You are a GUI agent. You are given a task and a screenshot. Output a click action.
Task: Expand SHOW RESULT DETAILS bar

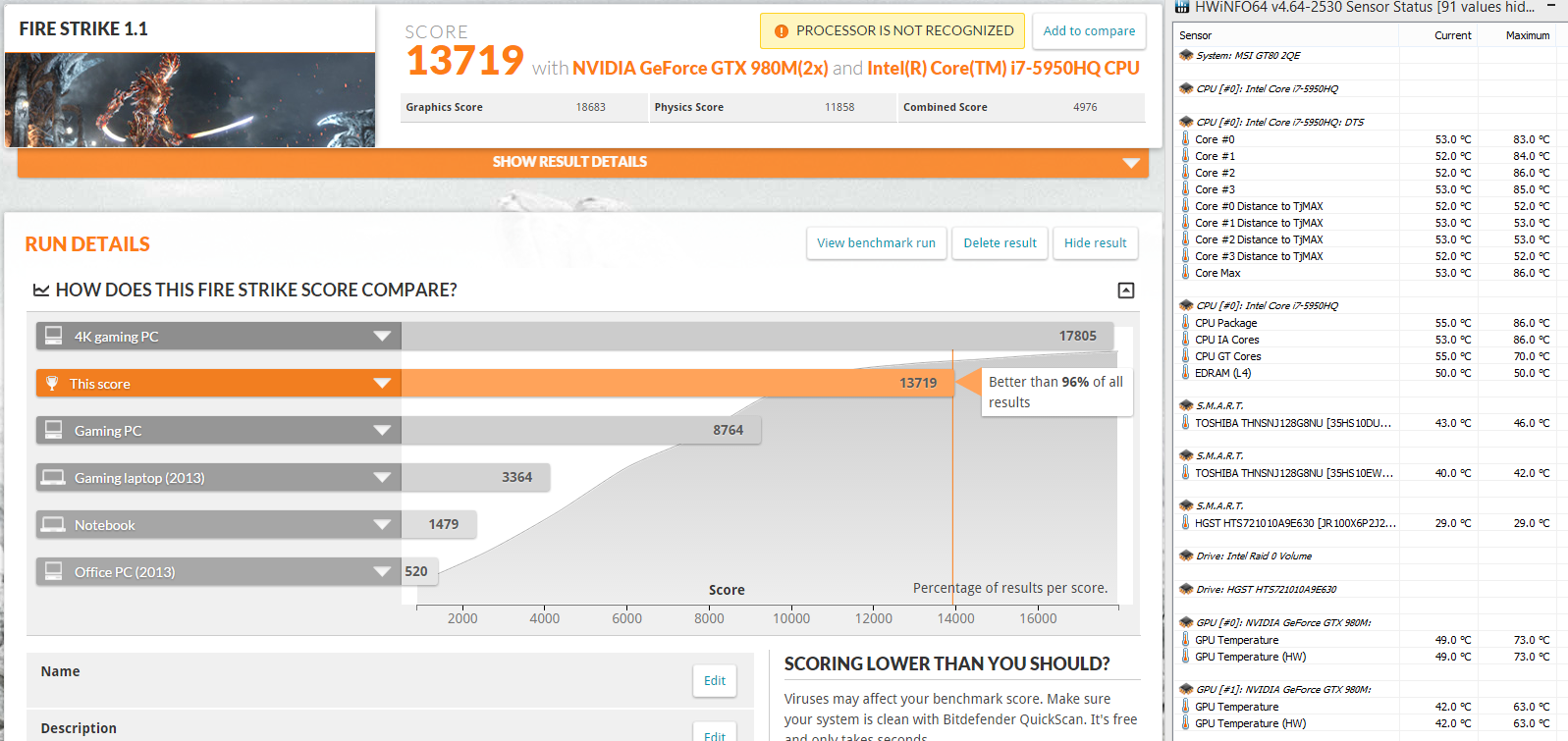coord(582,162)
